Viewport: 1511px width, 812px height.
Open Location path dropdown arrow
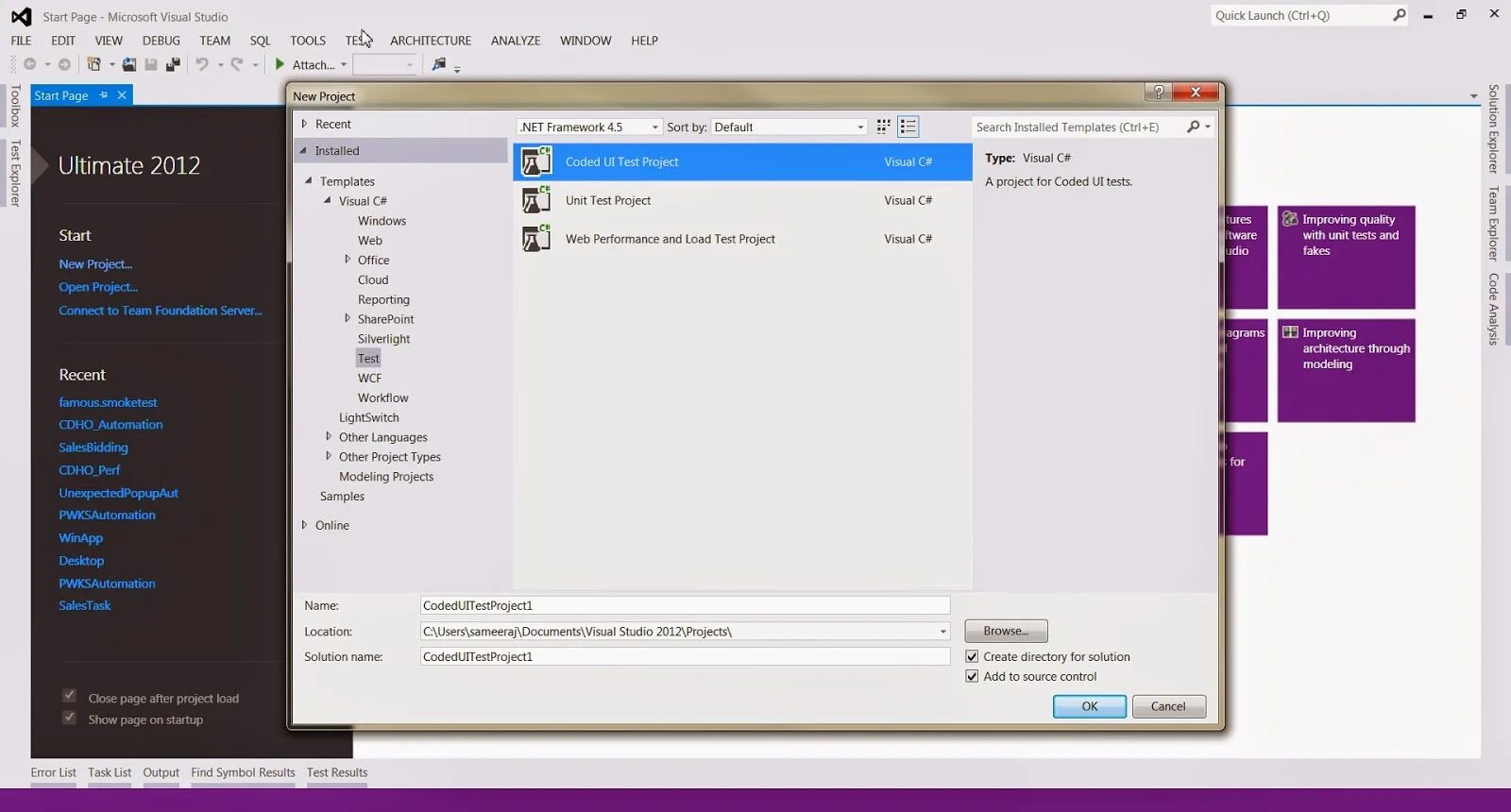coord(942,632)
